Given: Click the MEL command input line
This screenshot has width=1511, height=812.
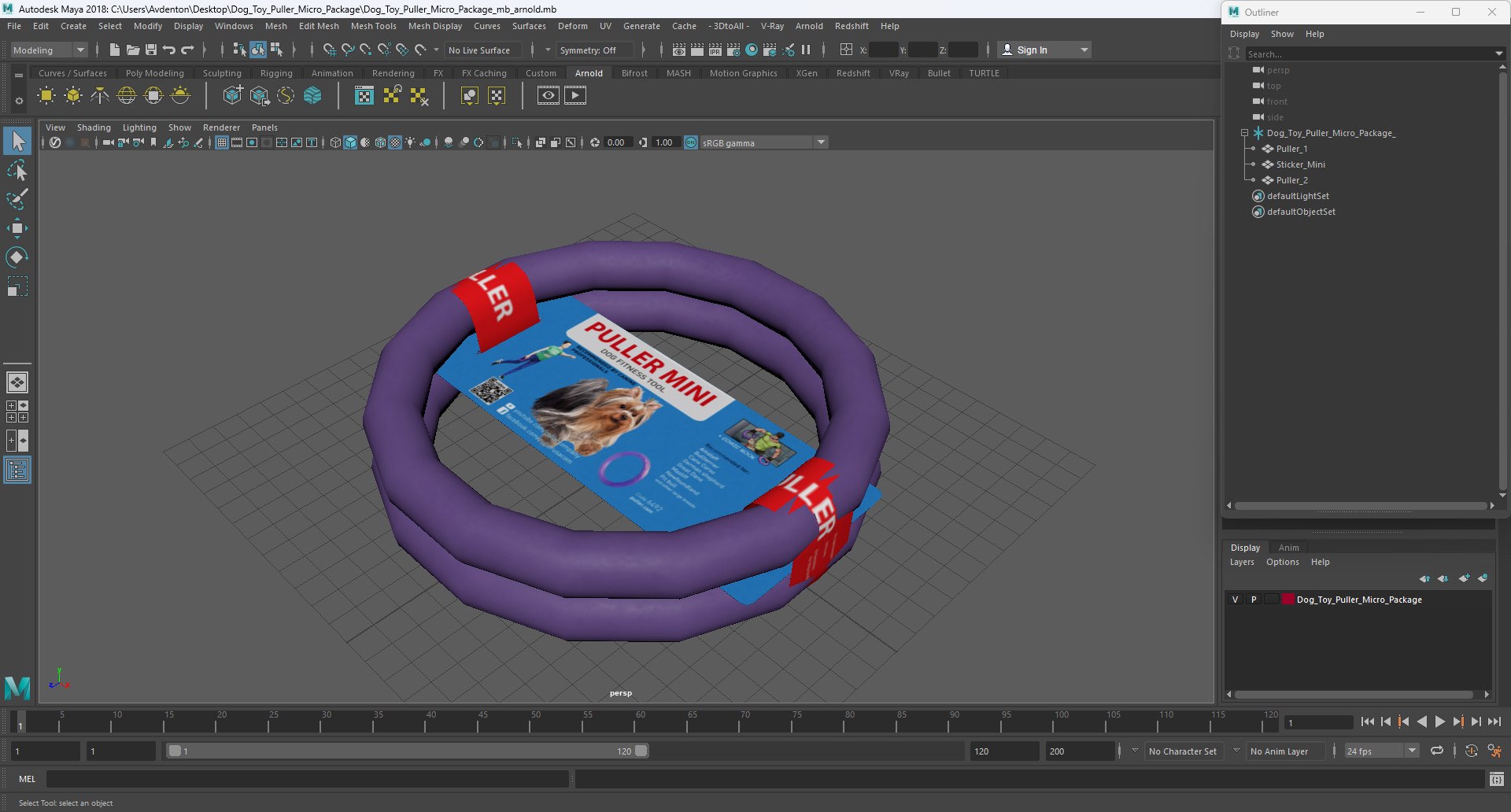Looking at the screenshot, I should 308,779.
